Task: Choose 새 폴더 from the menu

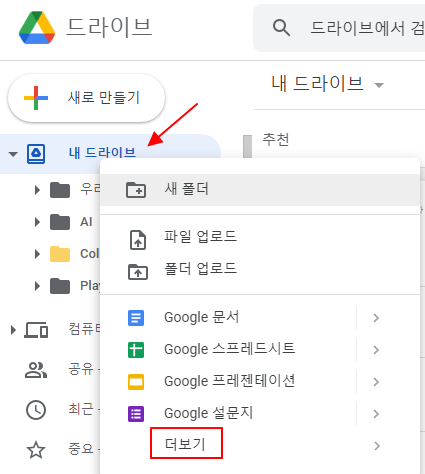Action: [260, 190]
